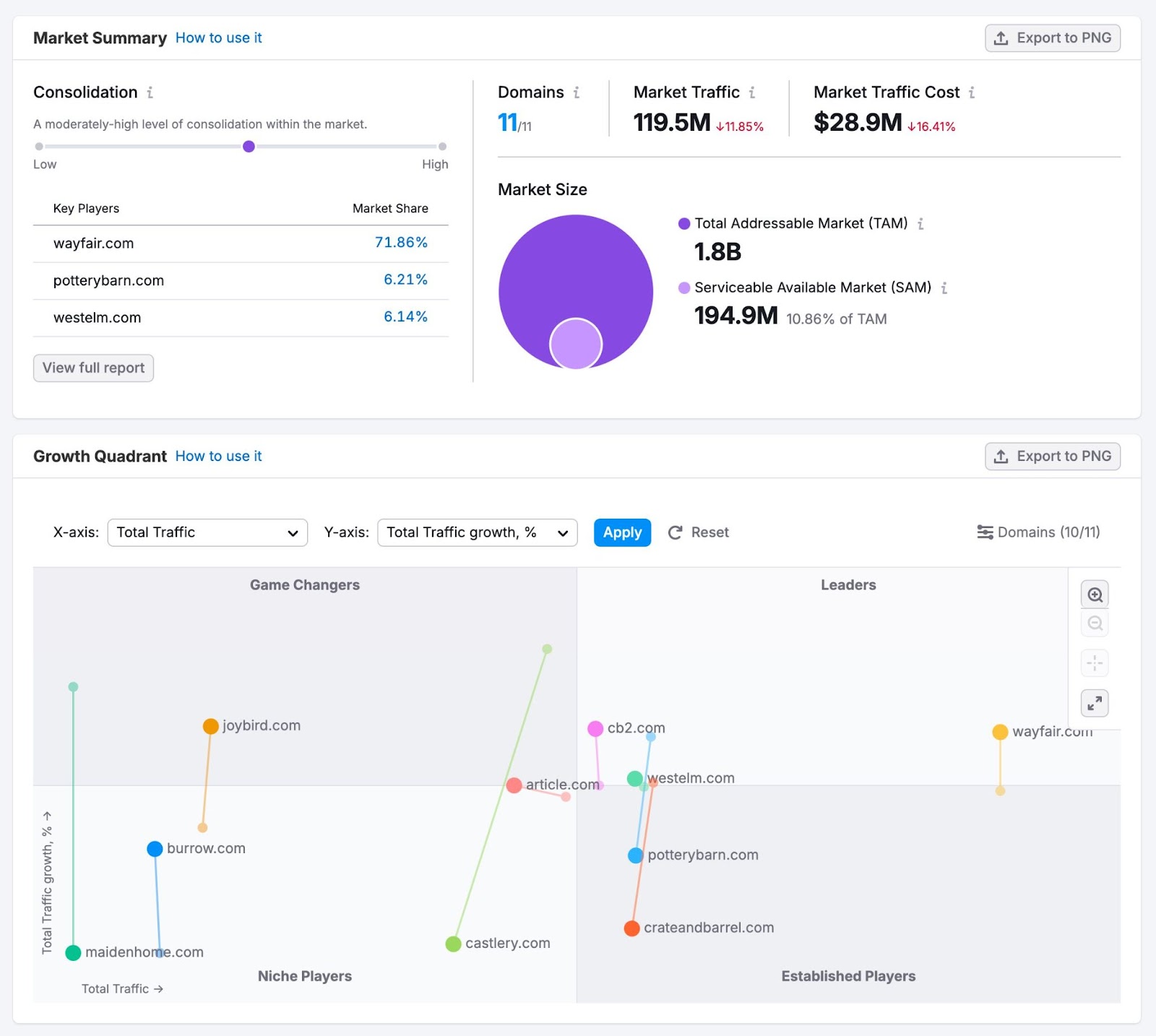Zoom in on the Growth Quadrant chart

(x=1095, y=594)
